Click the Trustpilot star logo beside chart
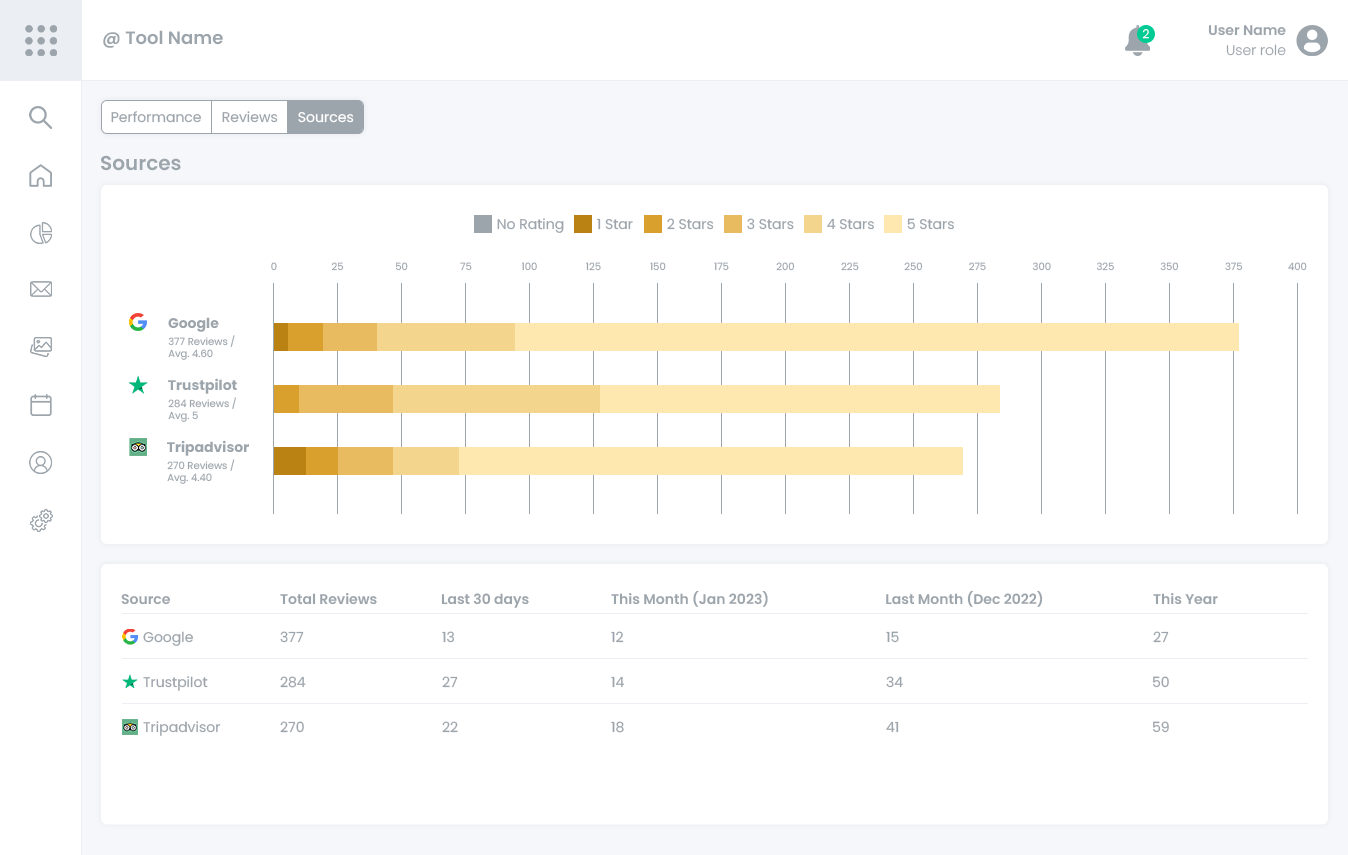Screen dimensions: 1348x855 (x=138, y=385)
